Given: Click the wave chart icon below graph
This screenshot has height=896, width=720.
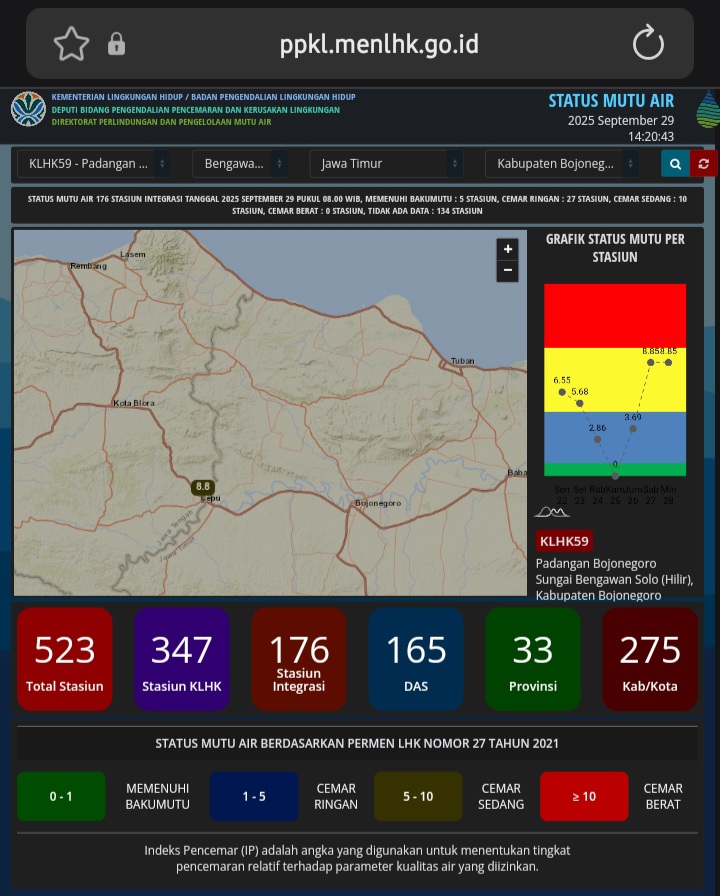Looking at the screenshot, I should [x=551, y=511].
